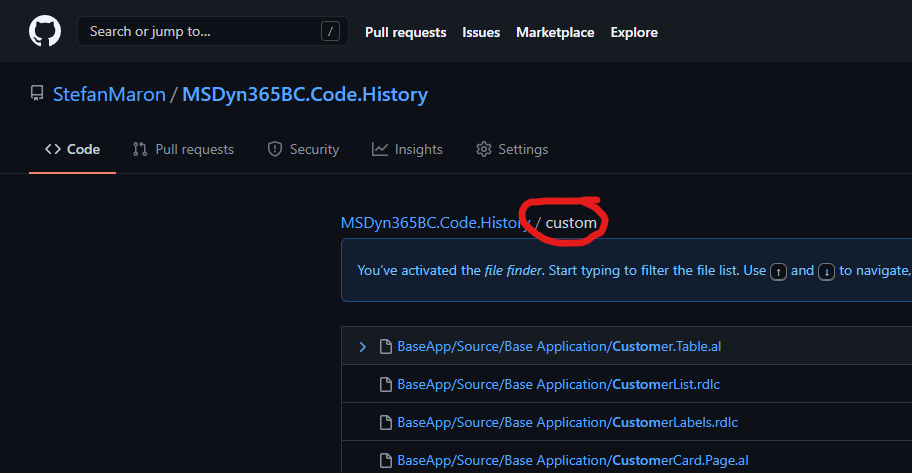Screen dimensions: 912x473
Task: Click the GitHub Octocat logo
Action: point(45,32)
